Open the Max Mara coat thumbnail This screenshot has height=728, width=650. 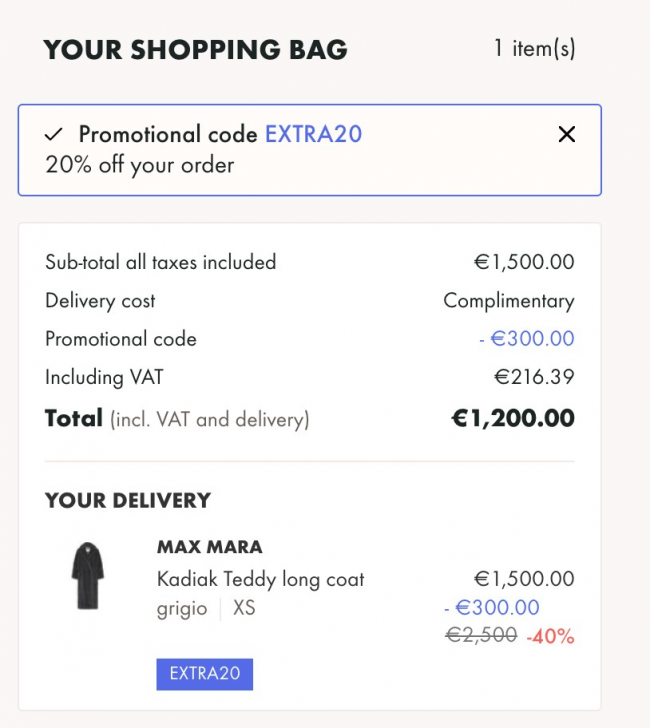coord(88,576)
